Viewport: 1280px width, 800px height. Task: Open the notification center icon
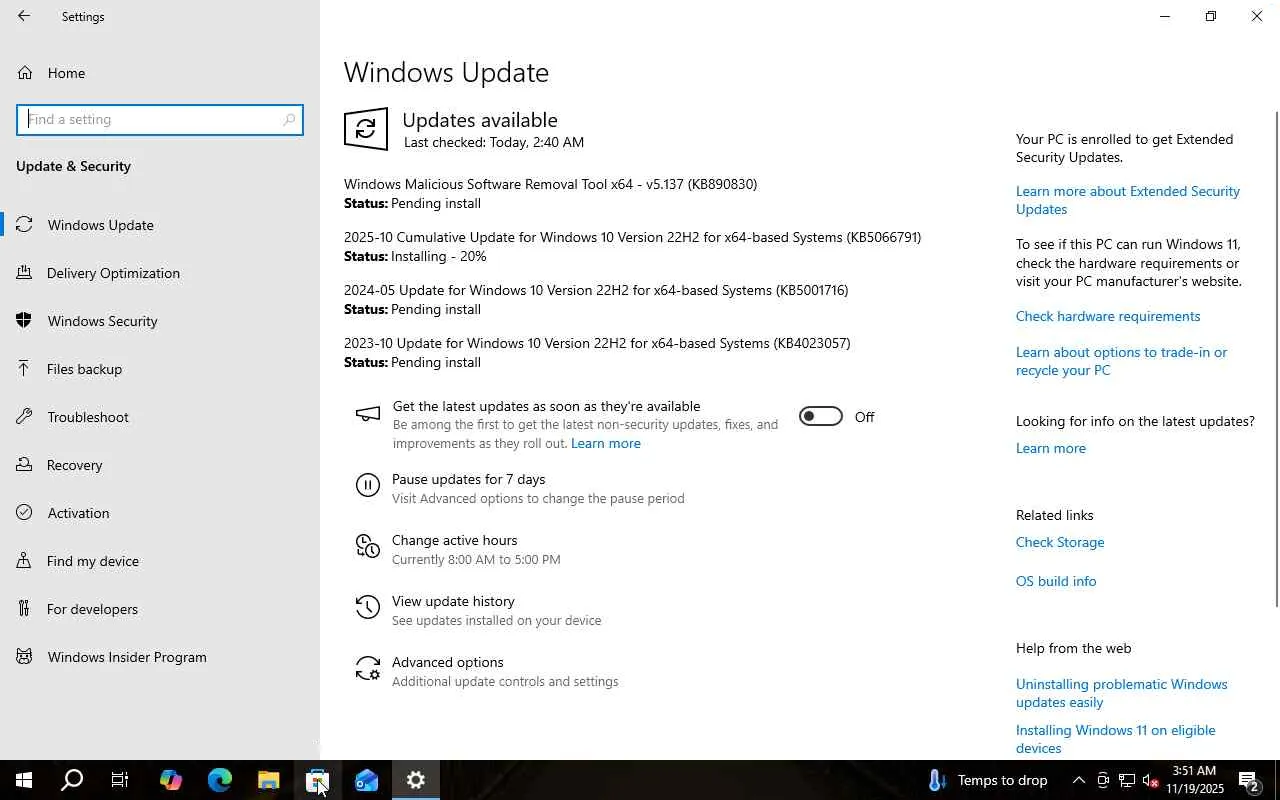1249,780
